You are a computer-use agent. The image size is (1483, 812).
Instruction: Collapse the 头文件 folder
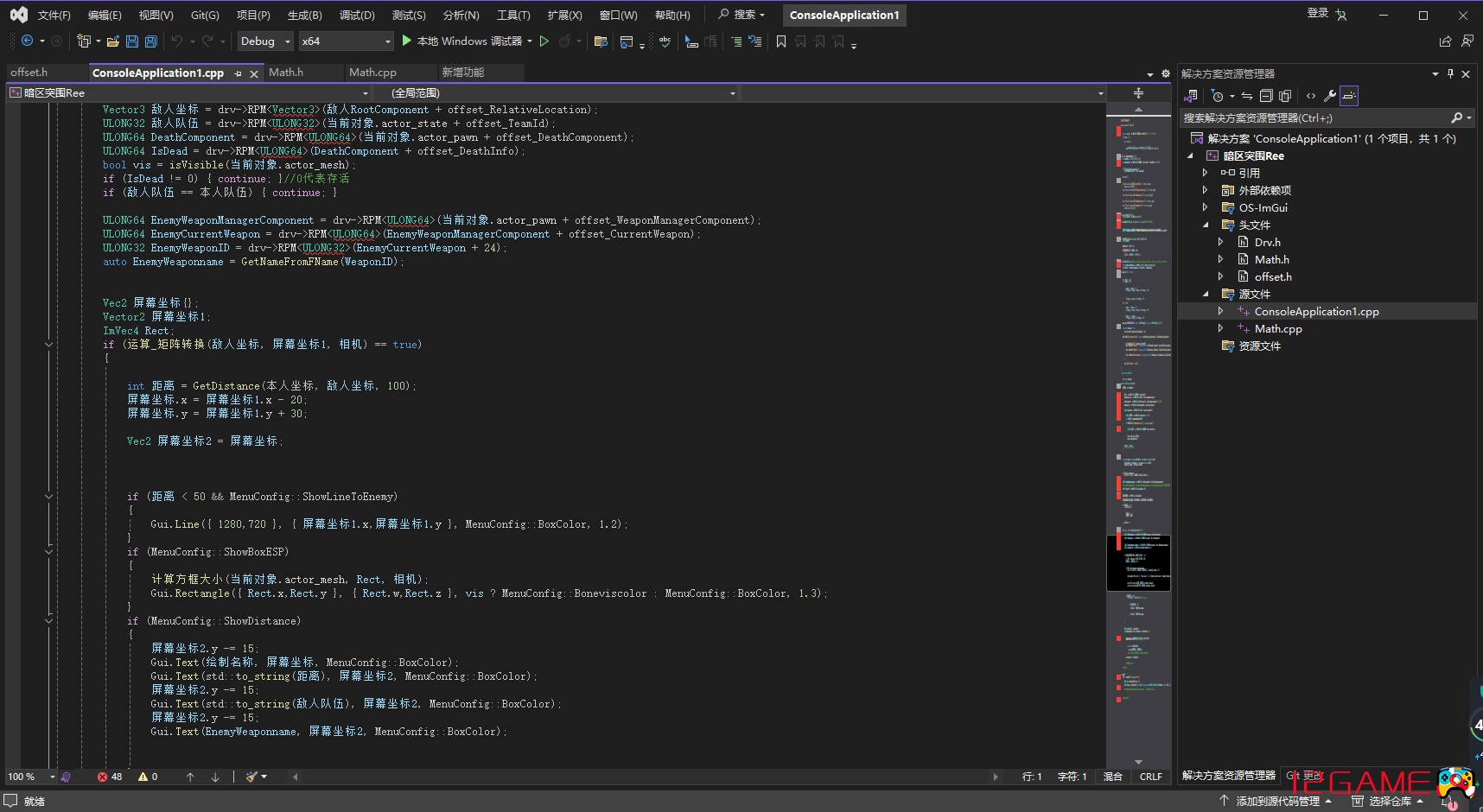(x=1206, y=225)
